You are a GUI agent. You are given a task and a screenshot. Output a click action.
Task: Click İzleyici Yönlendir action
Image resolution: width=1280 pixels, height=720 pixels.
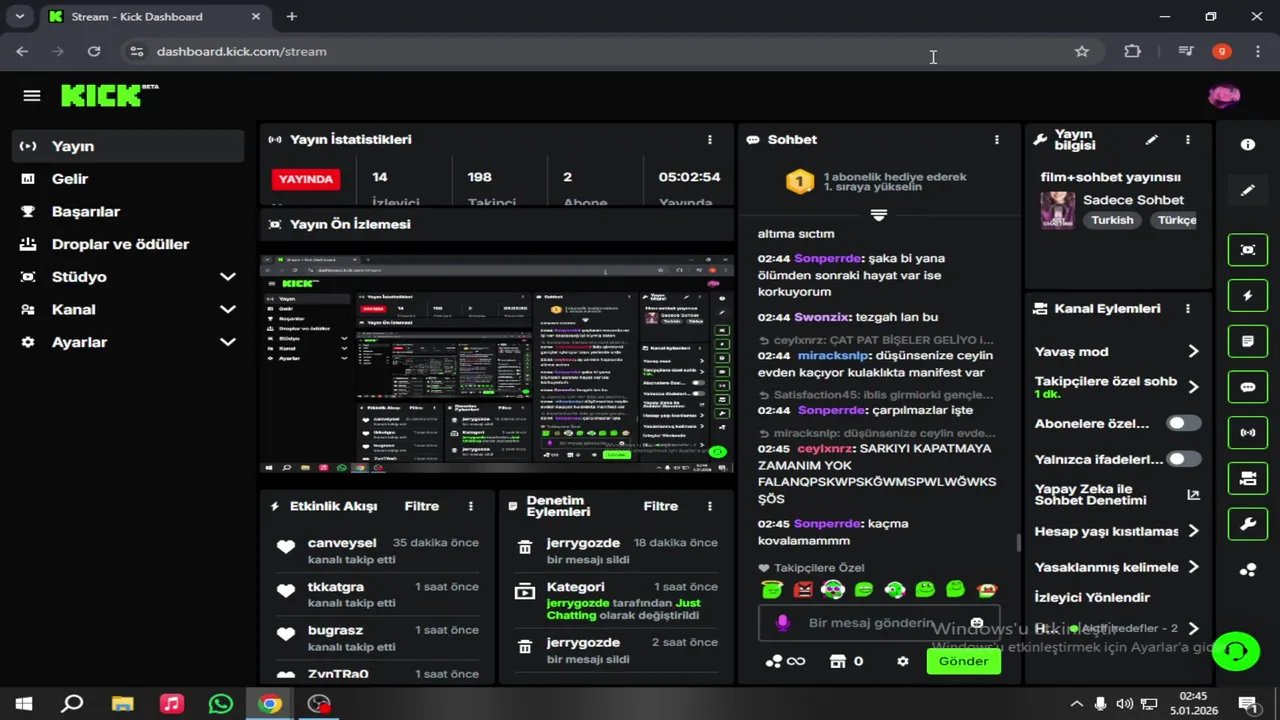click(1092, 598)
